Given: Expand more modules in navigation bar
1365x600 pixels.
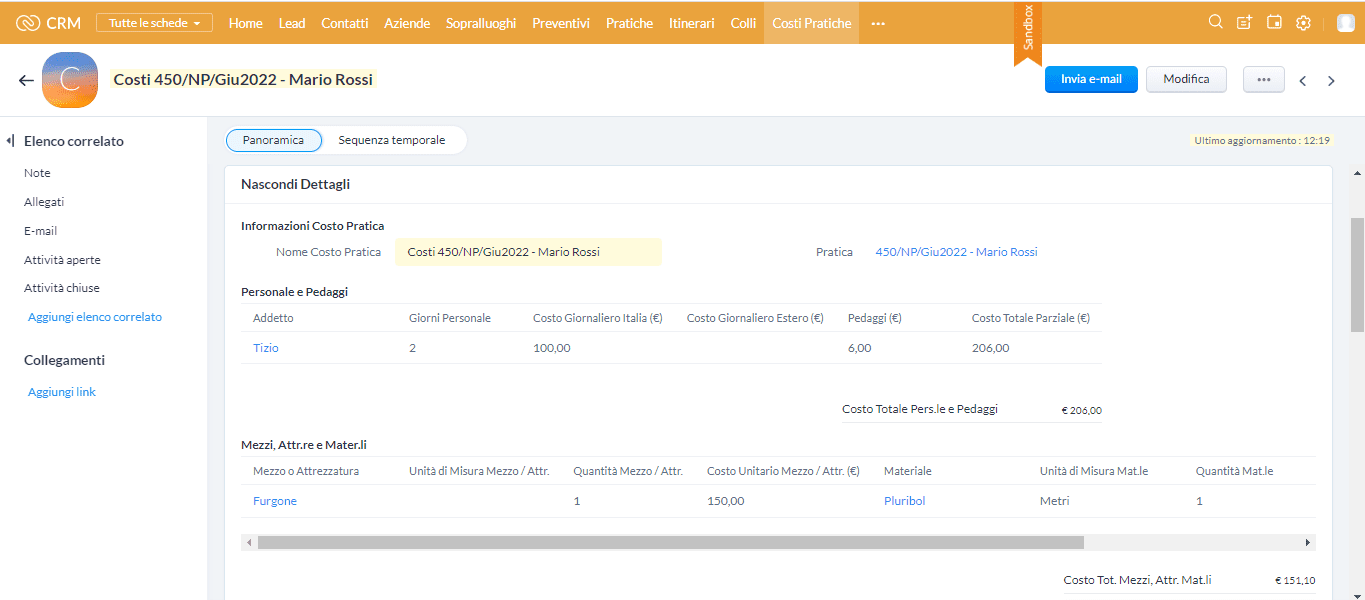Looking at the screenshot, I should (878, 23).
